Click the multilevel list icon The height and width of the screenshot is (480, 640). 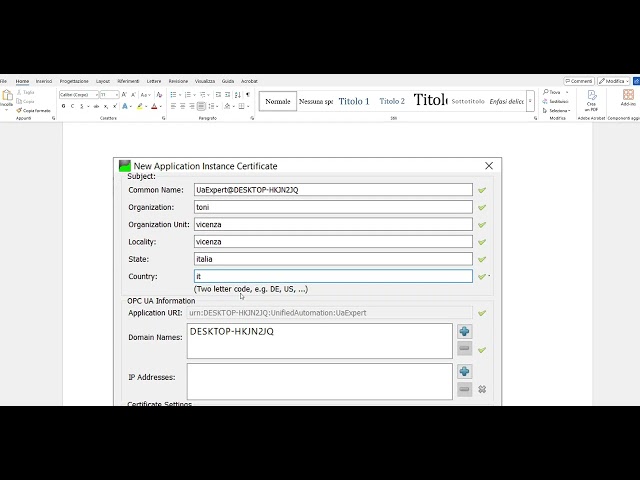[203, 95]
